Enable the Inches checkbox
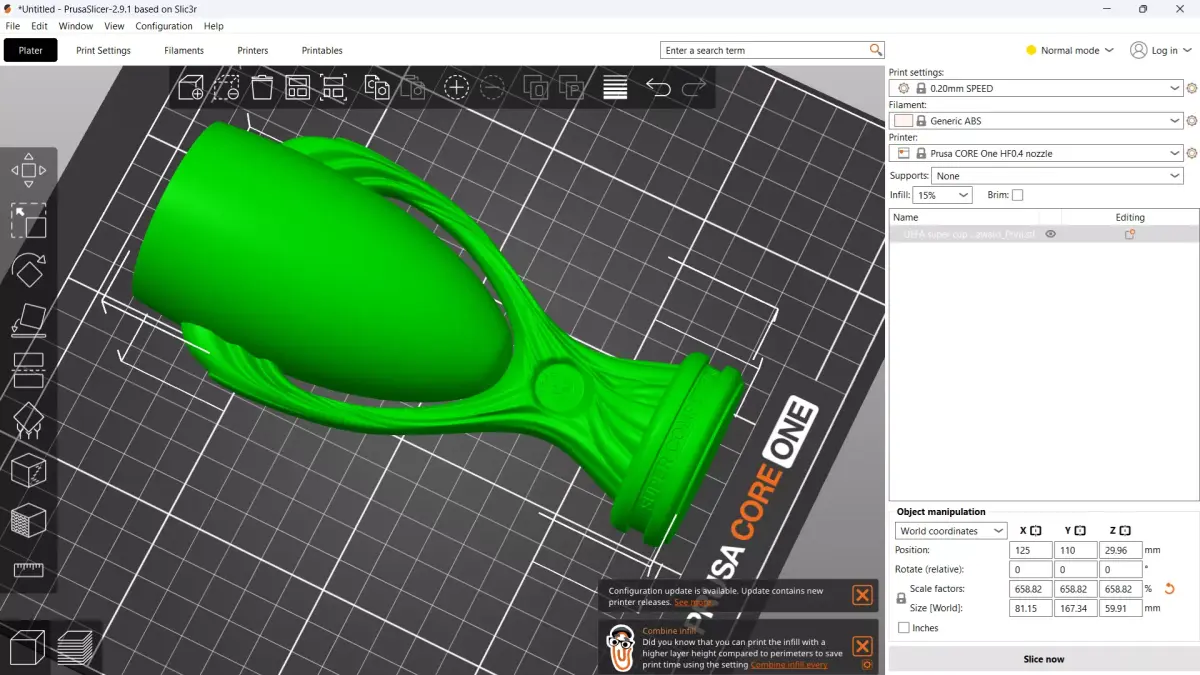This screenshot has height=675, width=1200. (904, 628)
